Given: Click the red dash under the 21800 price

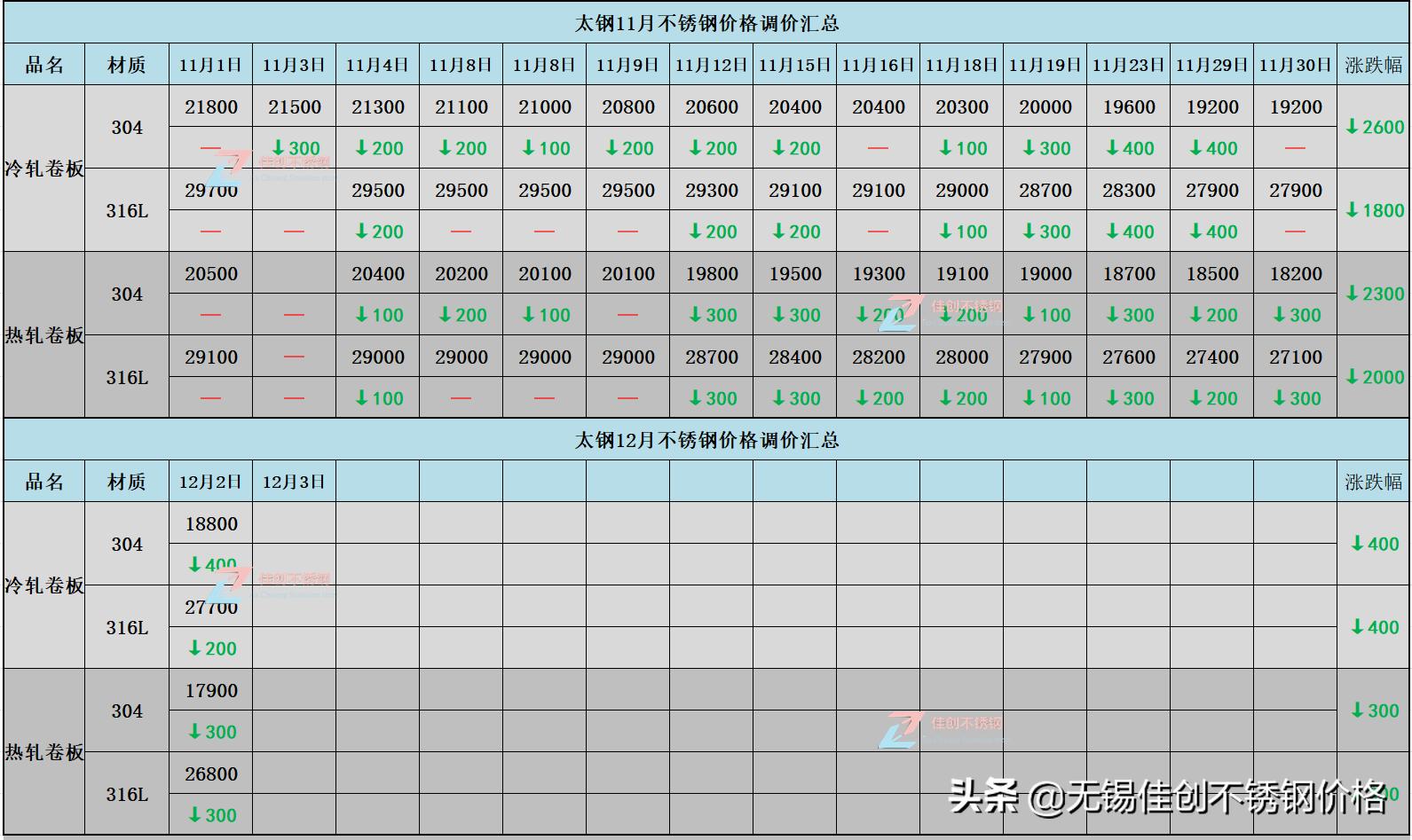Looking at the screenshot, I should [x=210, y=148].
